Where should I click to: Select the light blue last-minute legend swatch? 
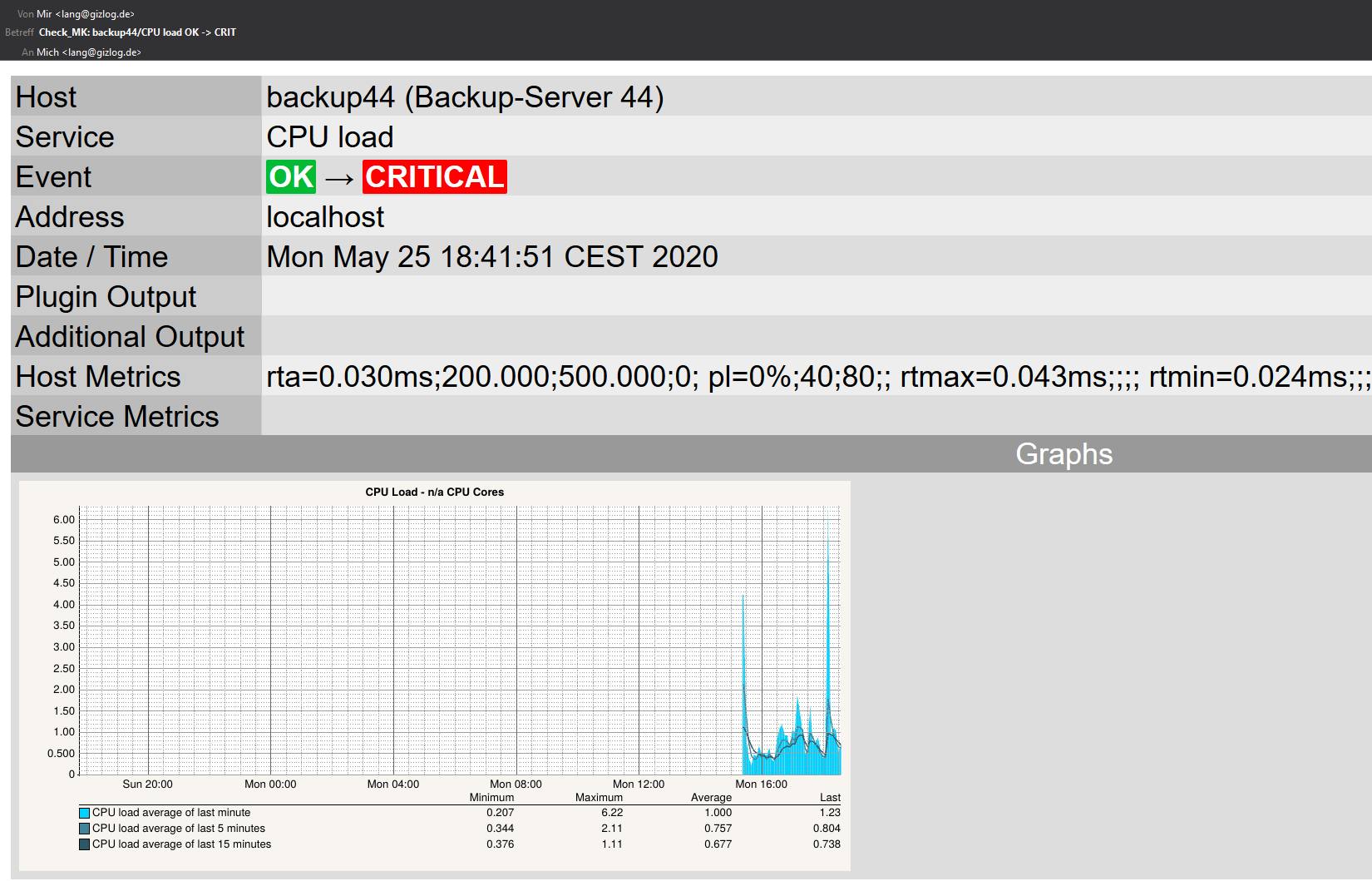(x=84, y=813)
